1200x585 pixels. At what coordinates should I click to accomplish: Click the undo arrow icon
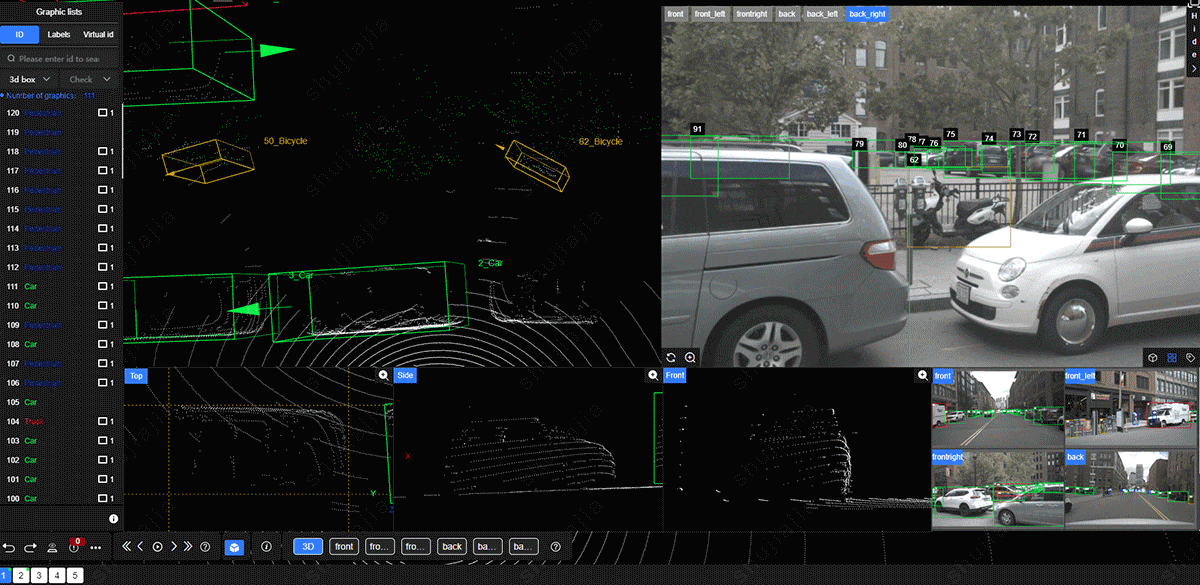click(x=9, y=547)
